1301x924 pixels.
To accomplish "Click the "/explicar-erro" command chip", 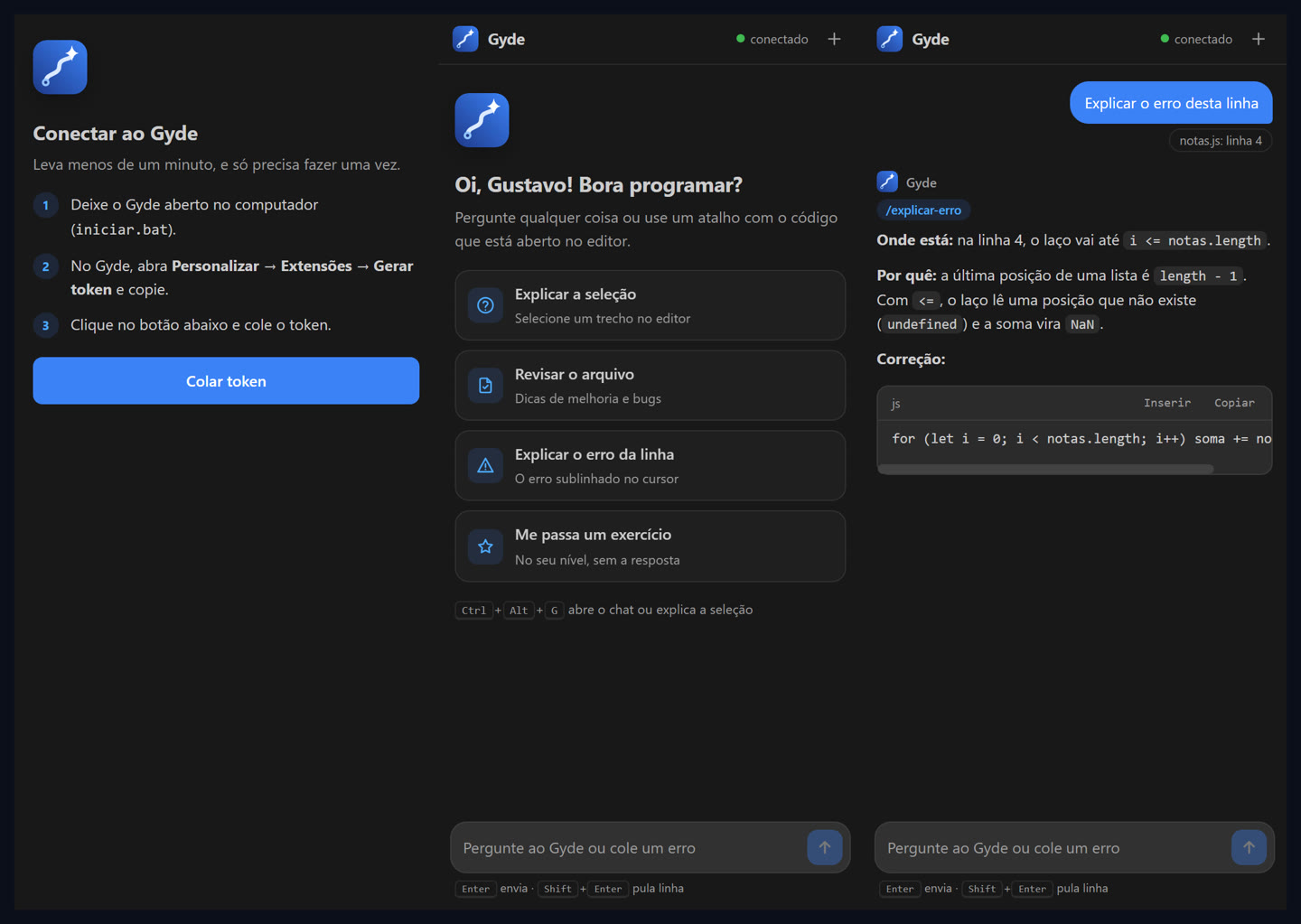I will coord(923,210).
